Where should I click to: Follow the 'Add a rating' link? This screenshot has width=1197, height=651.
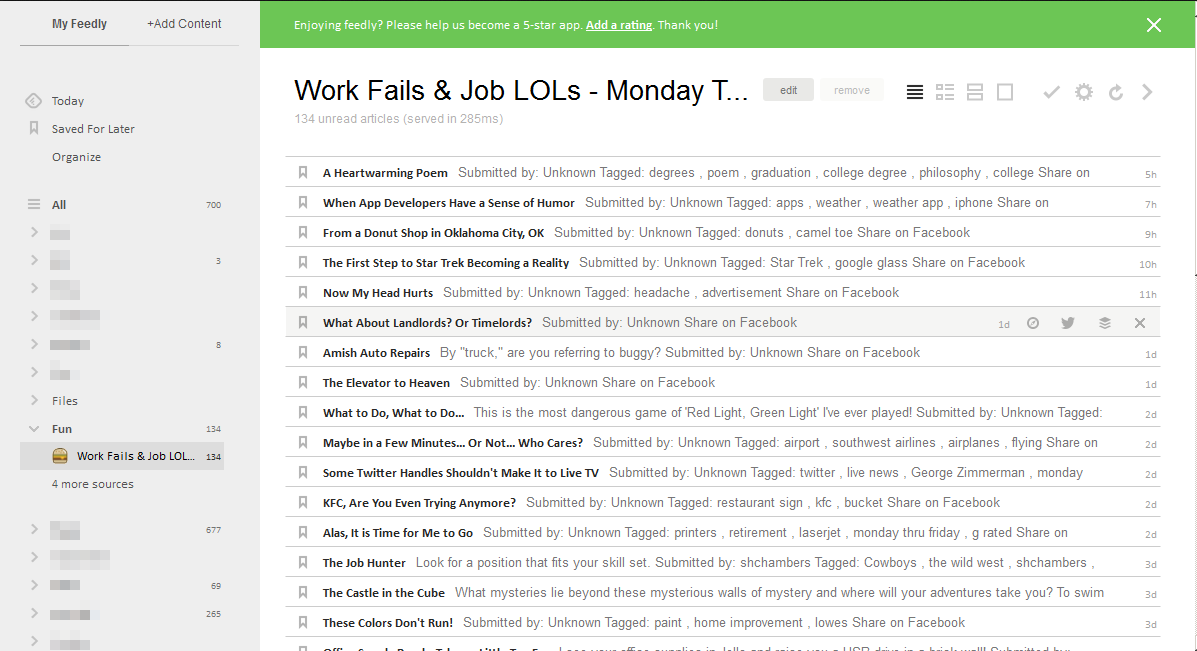619,25
